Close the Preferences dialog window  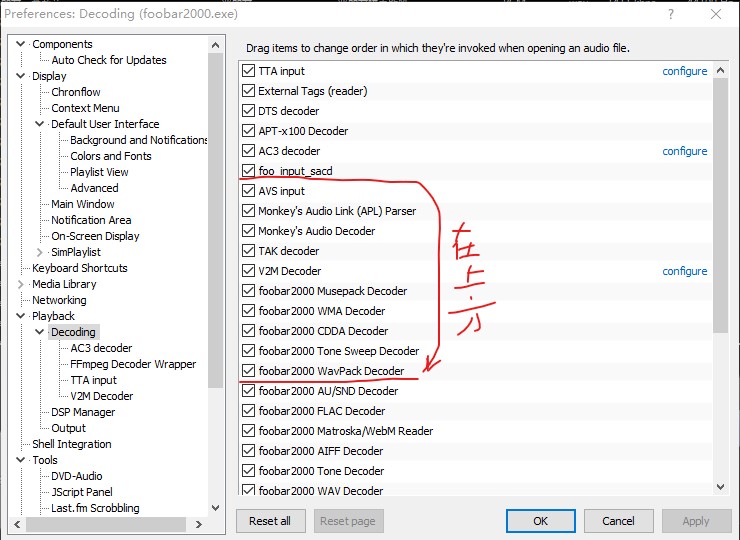pos(715,15)
